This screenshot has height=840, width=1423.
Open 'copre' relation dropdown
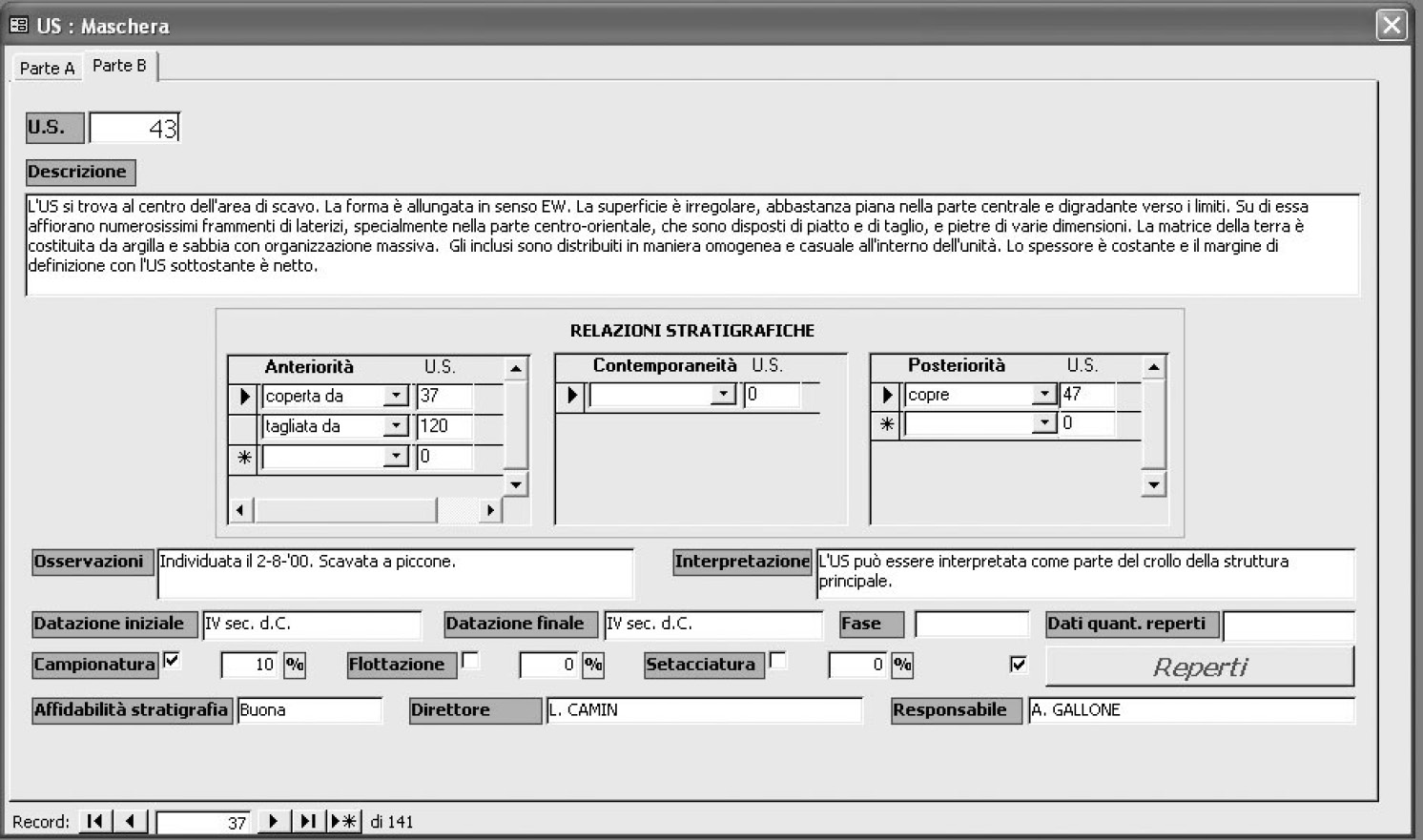tap(1044, 394)
